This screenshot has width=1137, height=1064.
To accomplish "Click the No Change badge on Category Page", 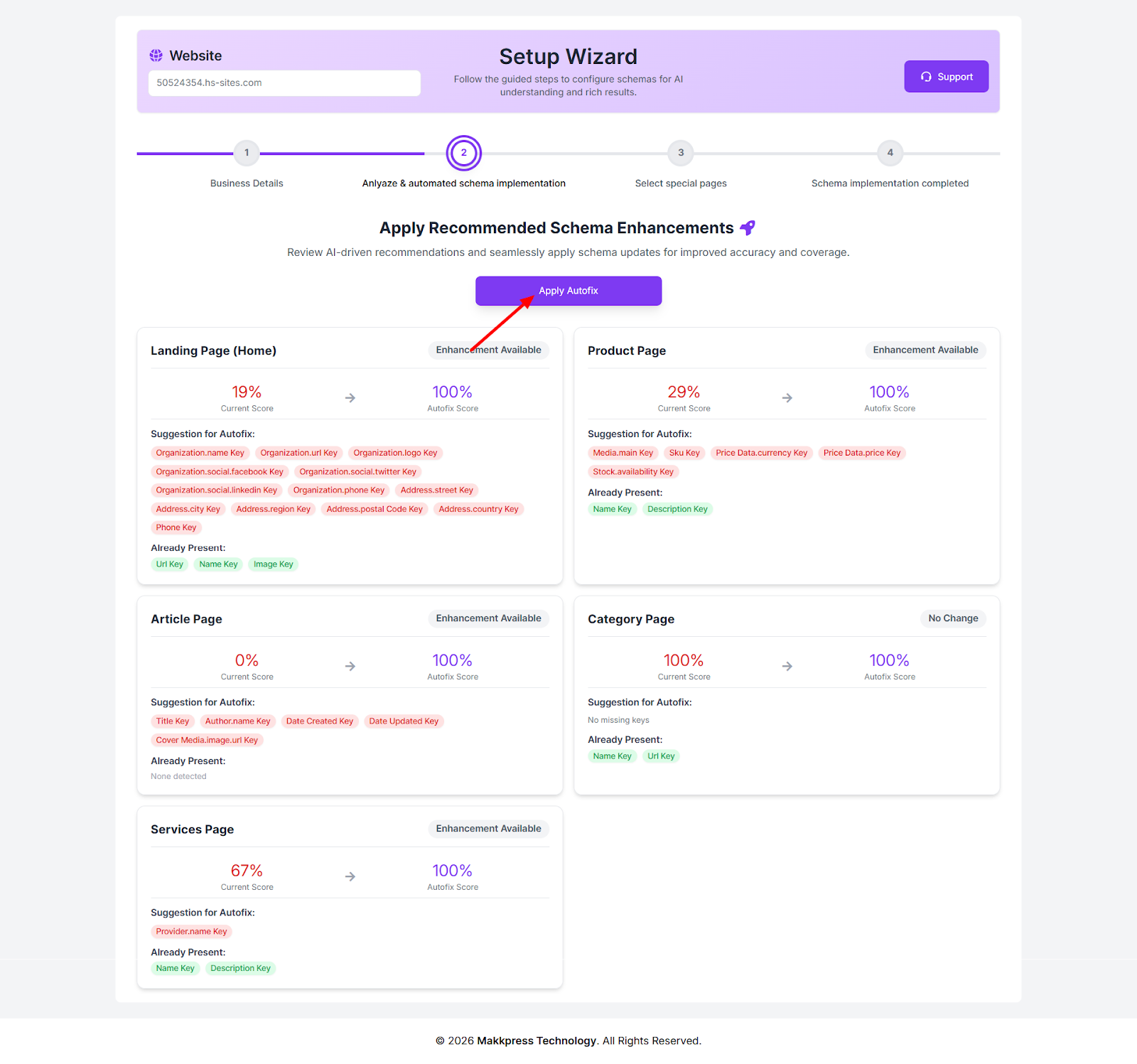I will (x=953, y=618).
